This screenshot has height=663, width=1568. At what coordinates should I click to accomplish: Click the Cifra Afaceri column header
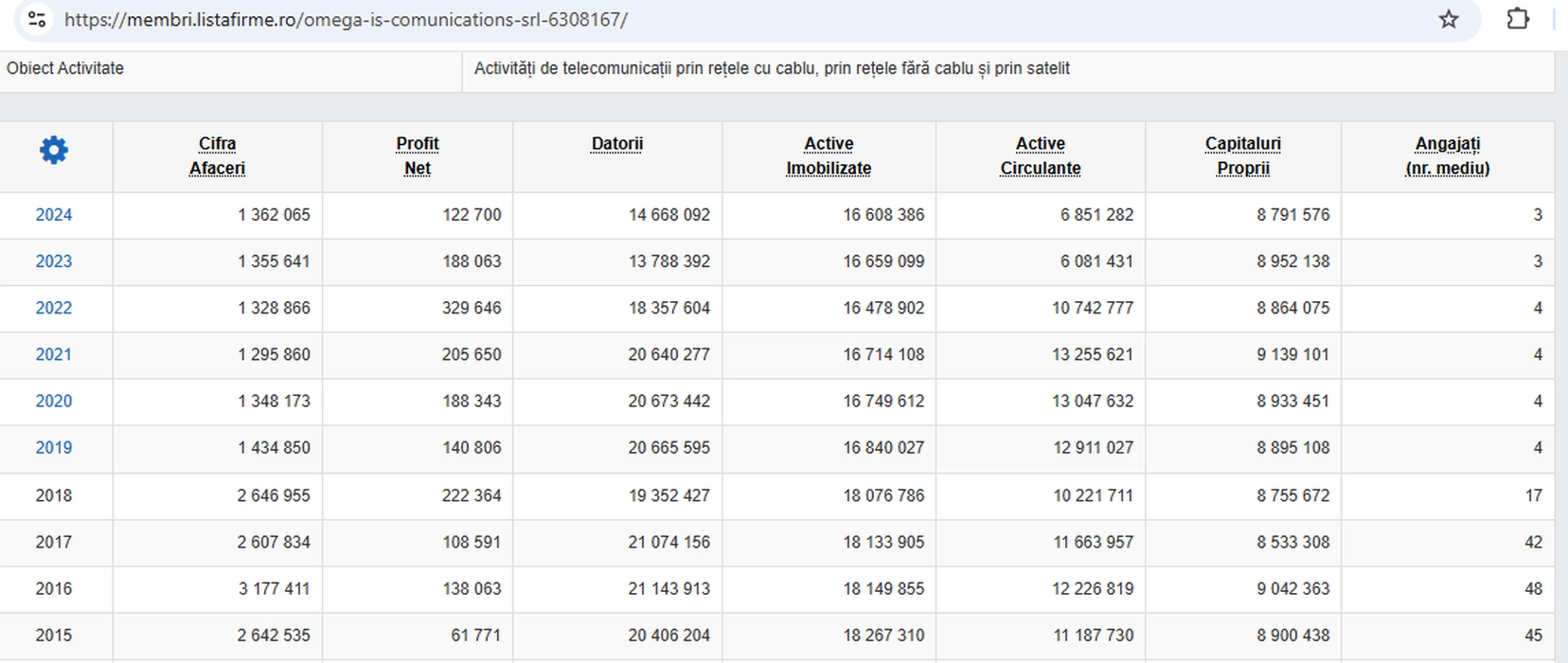coord(217,156)
